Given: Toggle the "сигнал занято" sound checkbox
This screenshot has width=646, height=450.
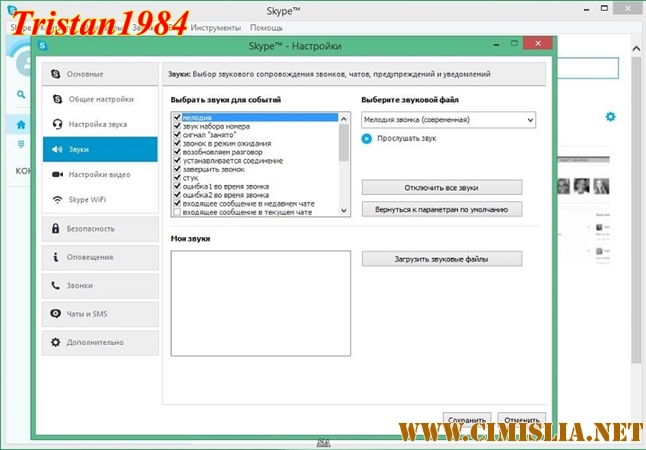Looking at the screenshot, I should click(177, 134).
